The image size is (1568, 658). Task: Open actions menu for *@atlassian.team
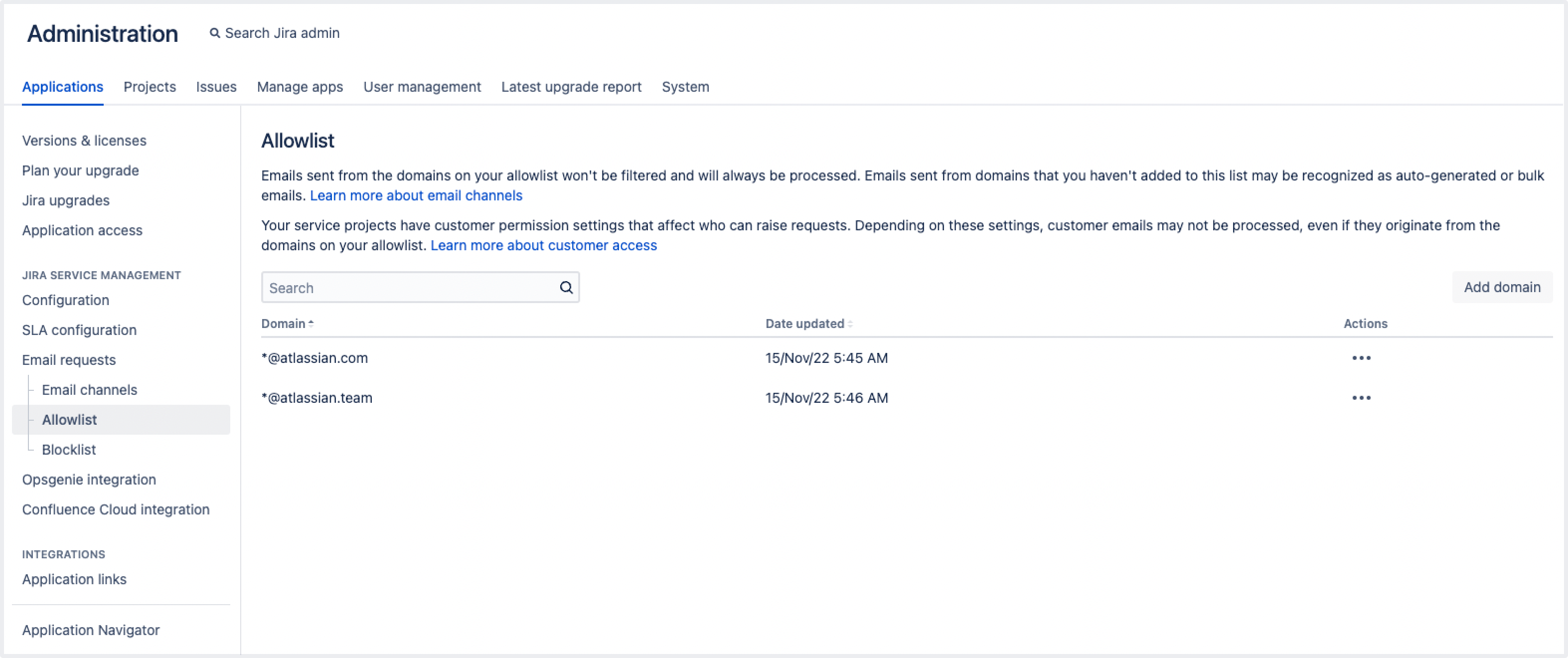click(x=1361, y=397)
